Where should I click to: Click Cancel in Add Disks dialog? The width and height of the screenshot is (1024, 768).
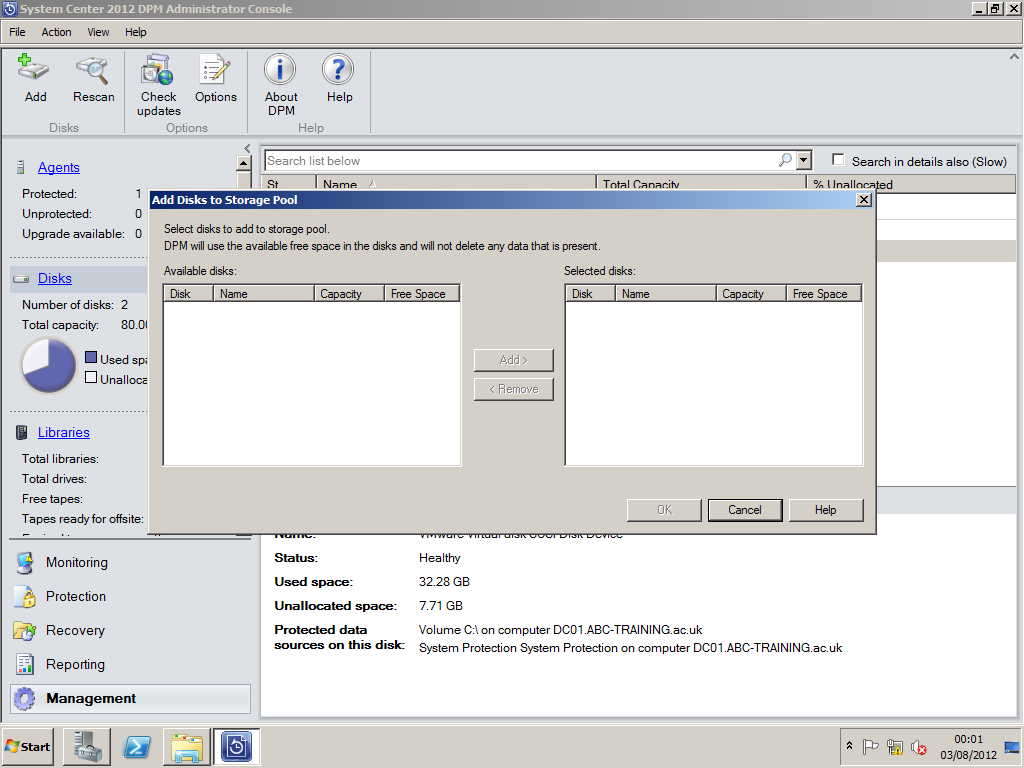[744, 510]
